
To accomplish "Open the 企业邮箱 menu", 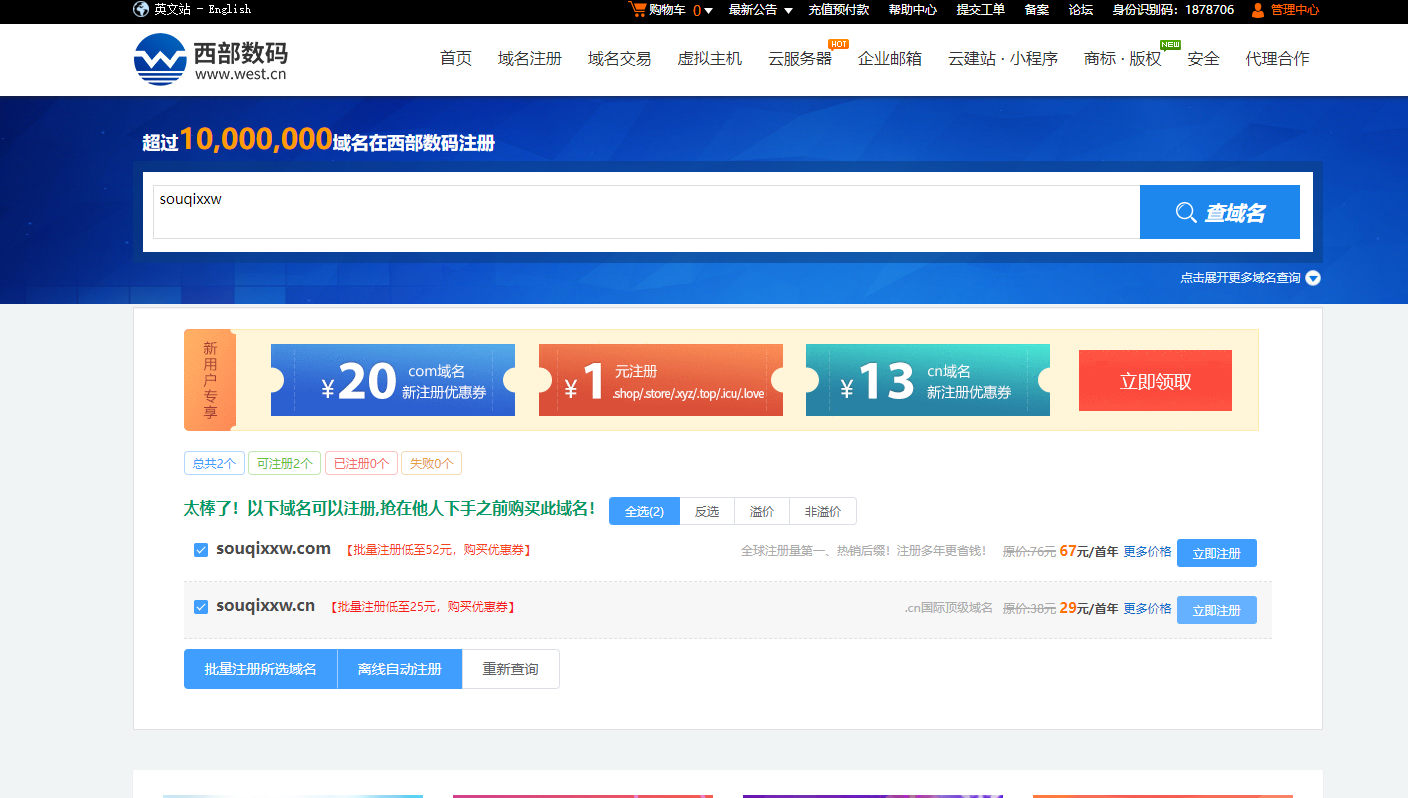I will (890, 59).
